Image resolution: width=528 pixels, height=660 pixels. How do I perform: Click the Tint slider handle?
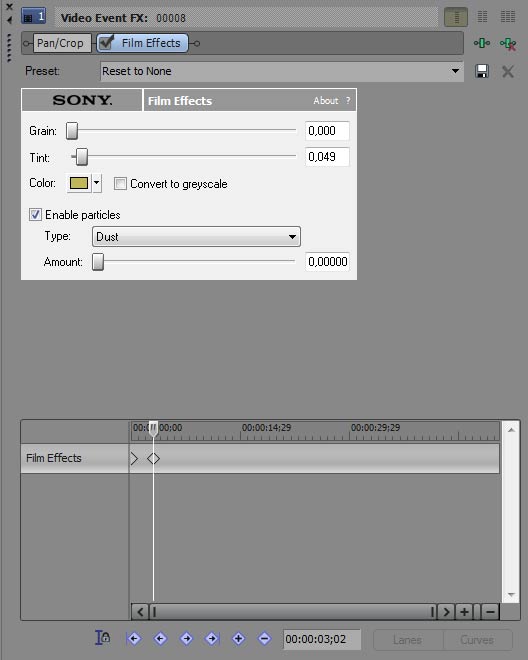coord(82,157)
